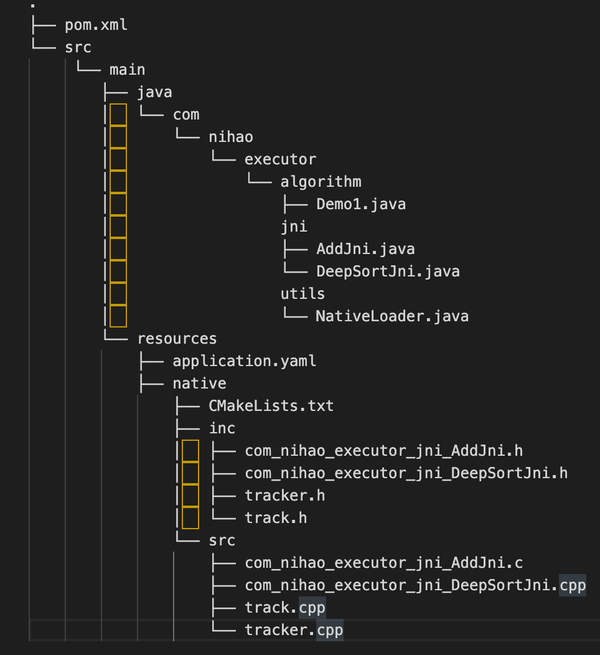Open com_nihao_executor_jni_DeepSortJni.h header

[x=406, y=473]
